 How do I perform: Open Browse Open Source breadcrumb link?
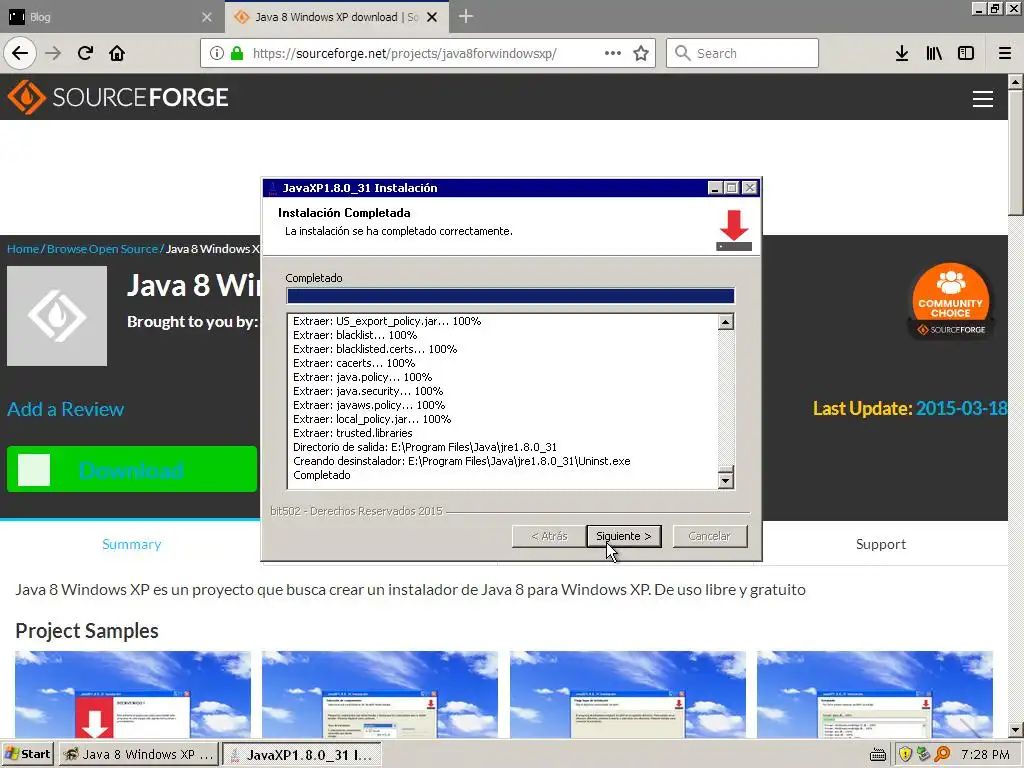click(103, 249)
